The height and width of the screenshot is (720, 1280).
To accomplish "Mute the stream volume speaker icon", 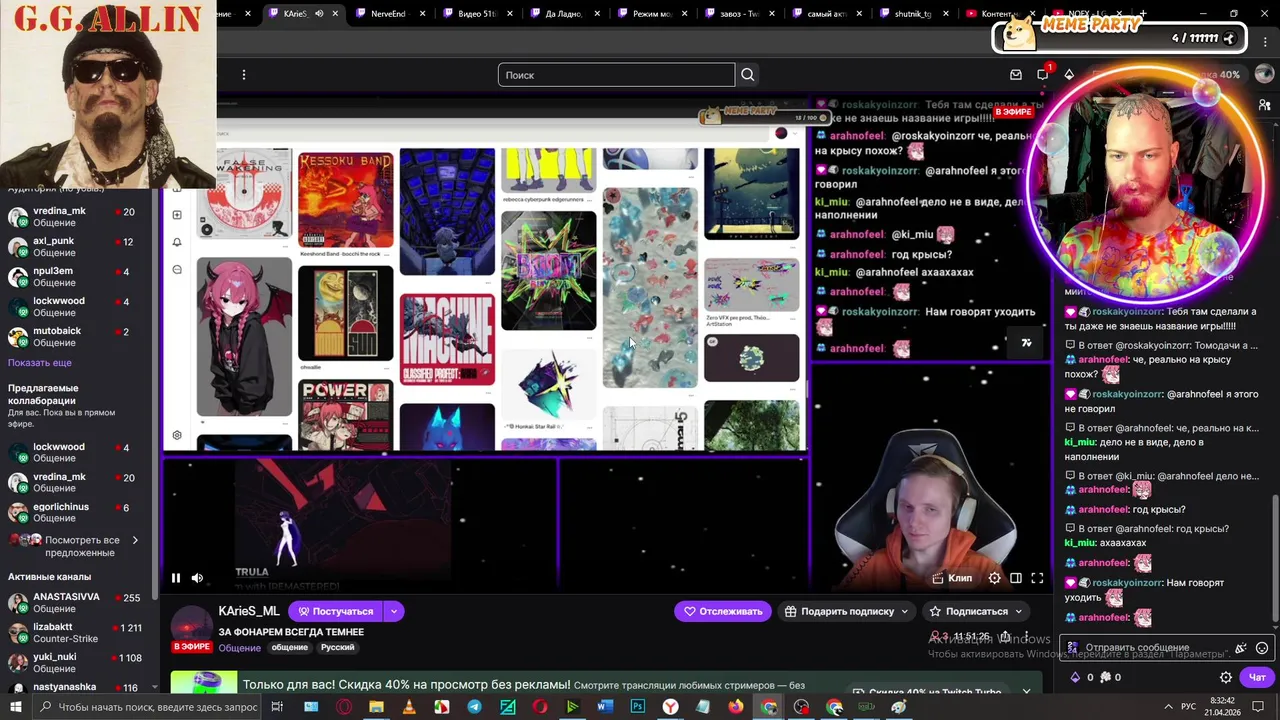I will coord(197,578).
